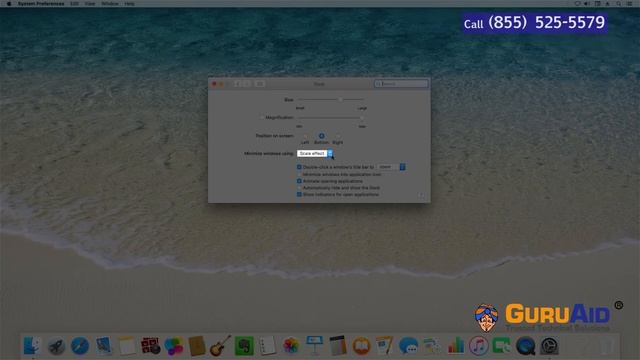This screenshot has height=360, width=640.
Task: Click the Magnification slider knob
Action: pyautogui.click(x=362, y=118)
